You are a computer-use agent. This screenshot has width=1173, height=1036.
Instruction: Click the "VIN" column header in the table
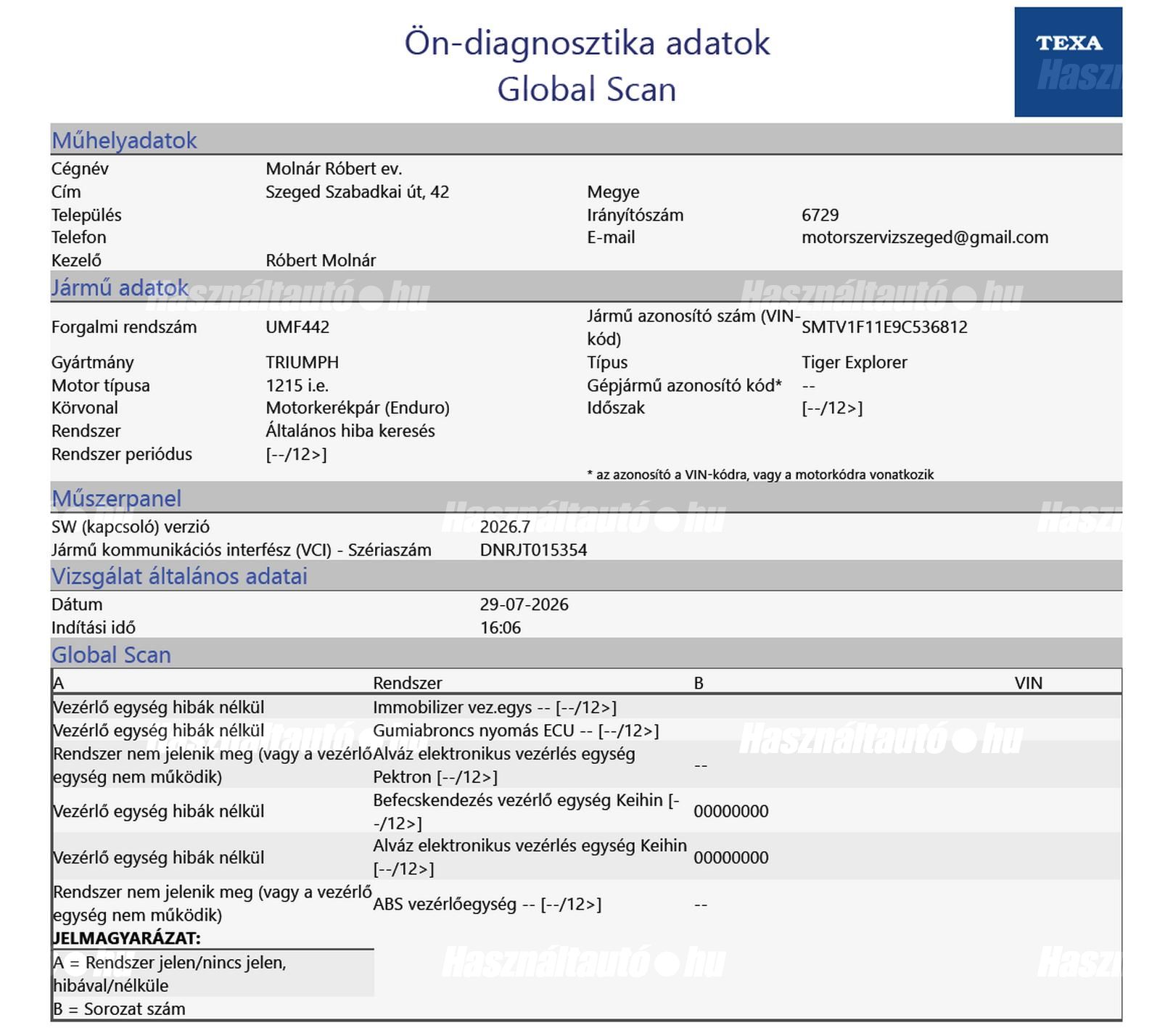click(x=1029, y=683)
